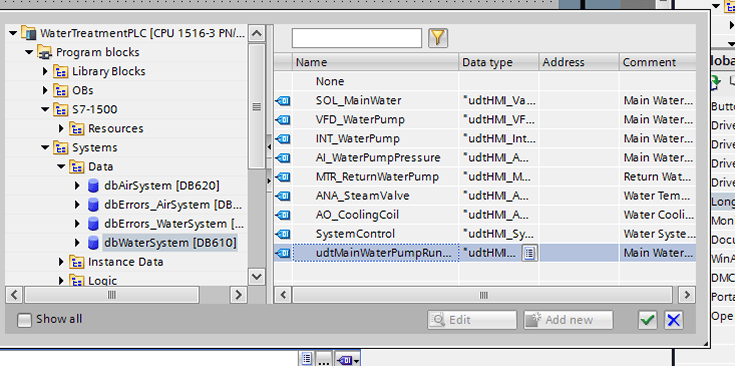Screen dimensions: 735x366
Task: Sort by the Comment column header
Action: click(657, 62)
